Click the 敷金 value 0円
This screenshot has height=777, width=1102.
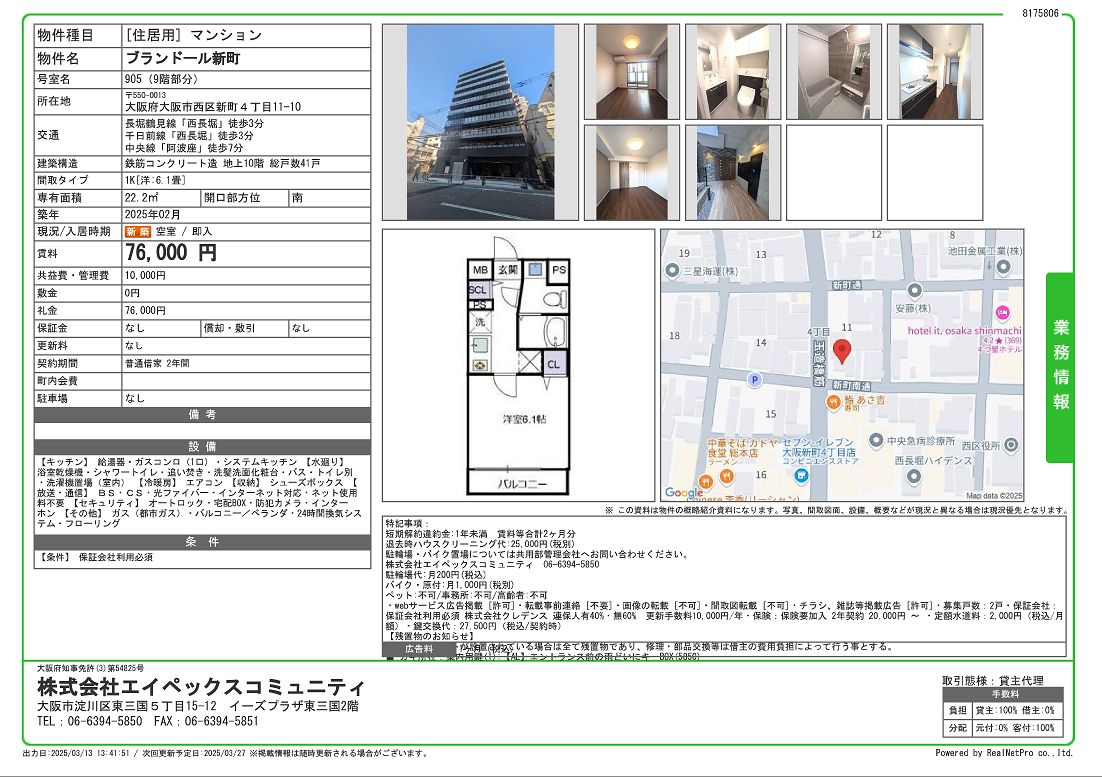click(x=132, y=293)
